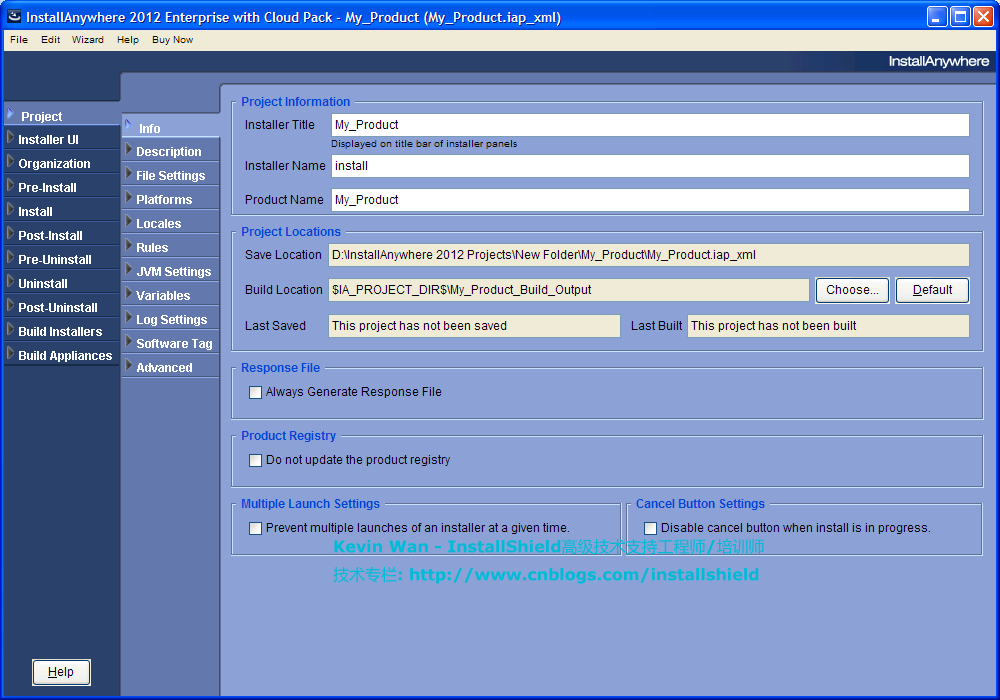The height and width of the screenshot is (700, 1000).
Task: Open the Edit menu
Action: click(x=50, y=40)
